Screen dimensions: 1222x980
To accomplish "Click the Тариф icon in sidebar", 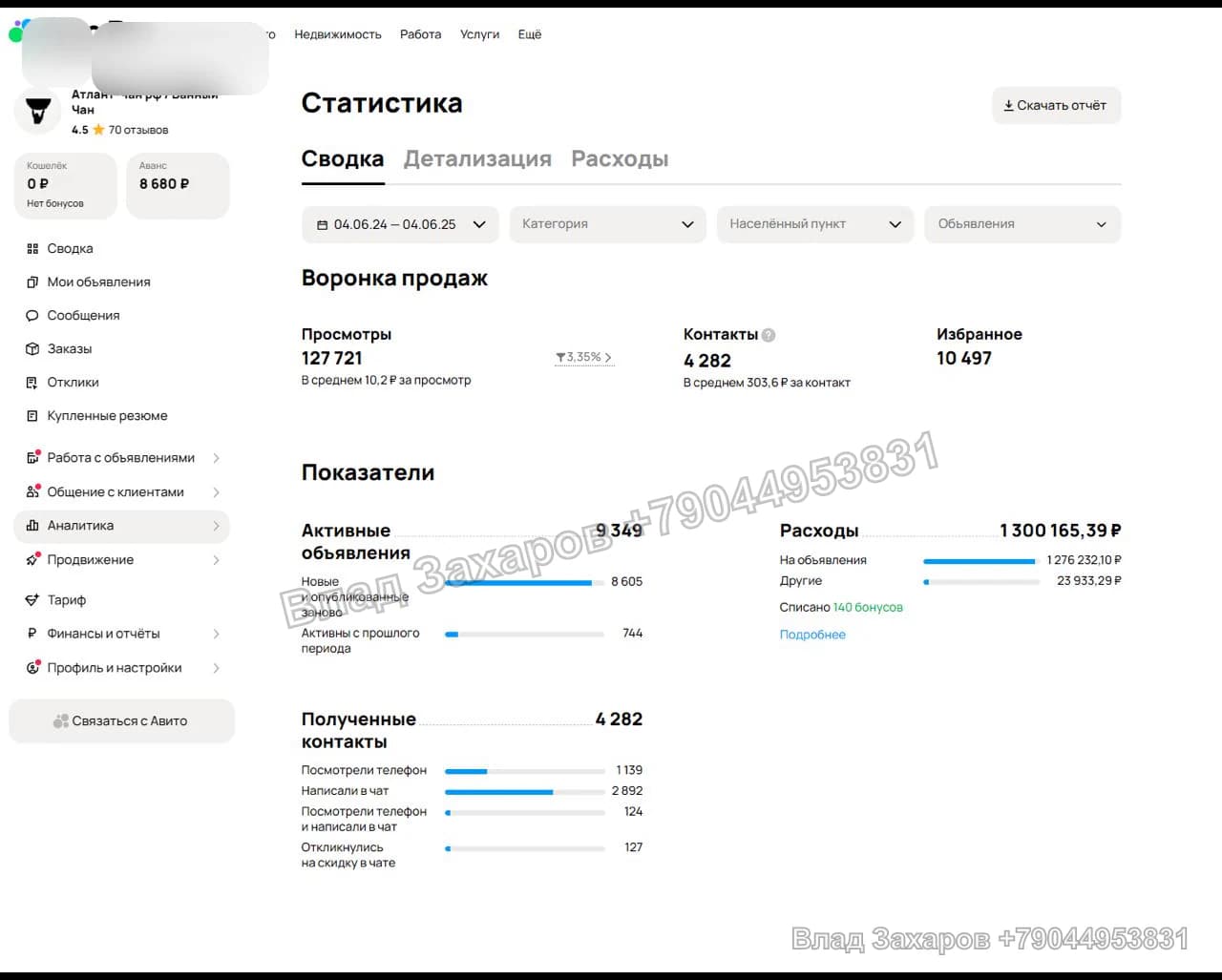I will tap(32, 600).
